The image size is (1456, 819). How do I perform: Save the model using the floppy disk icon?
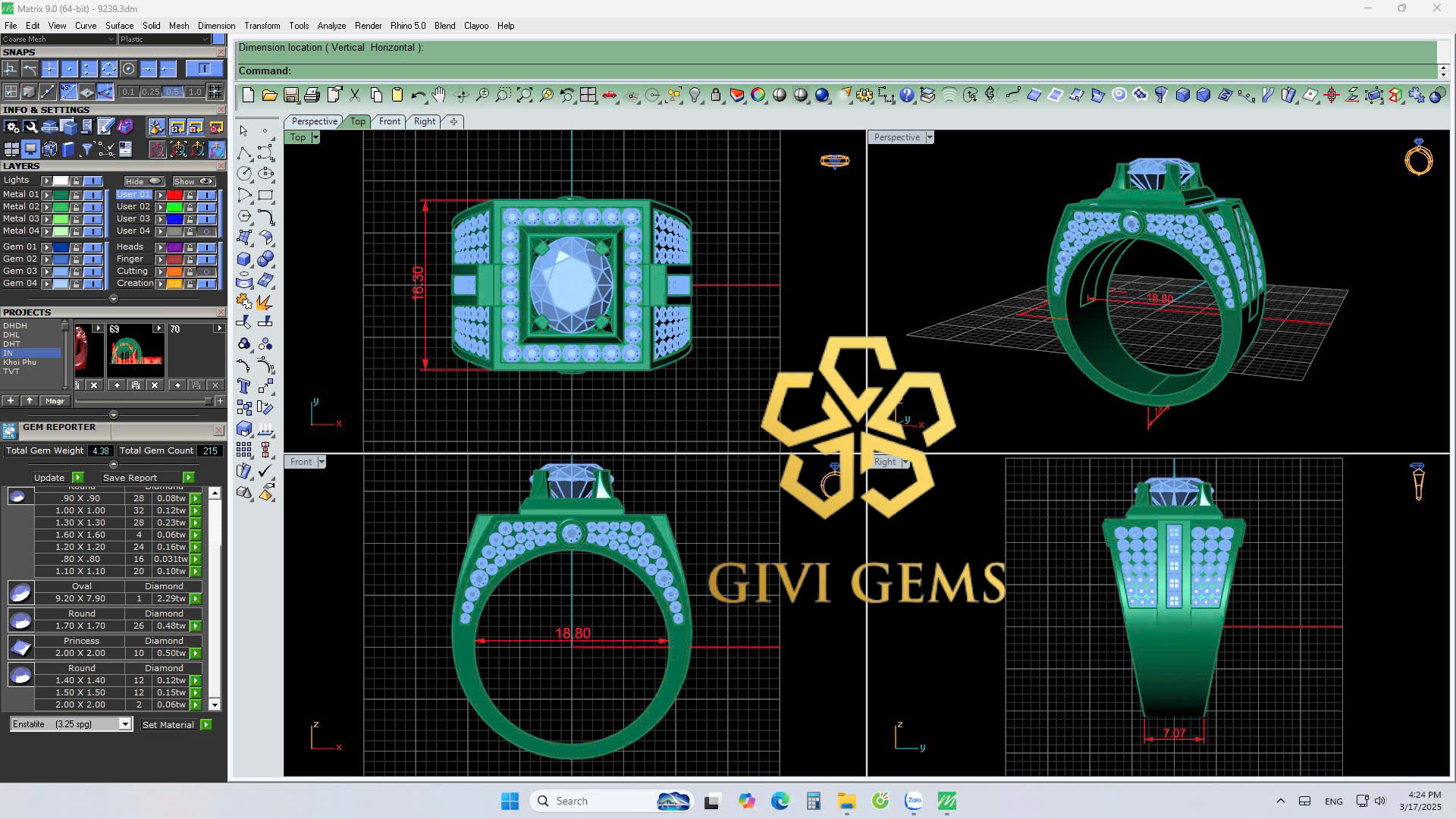click(x=290, y=95)
